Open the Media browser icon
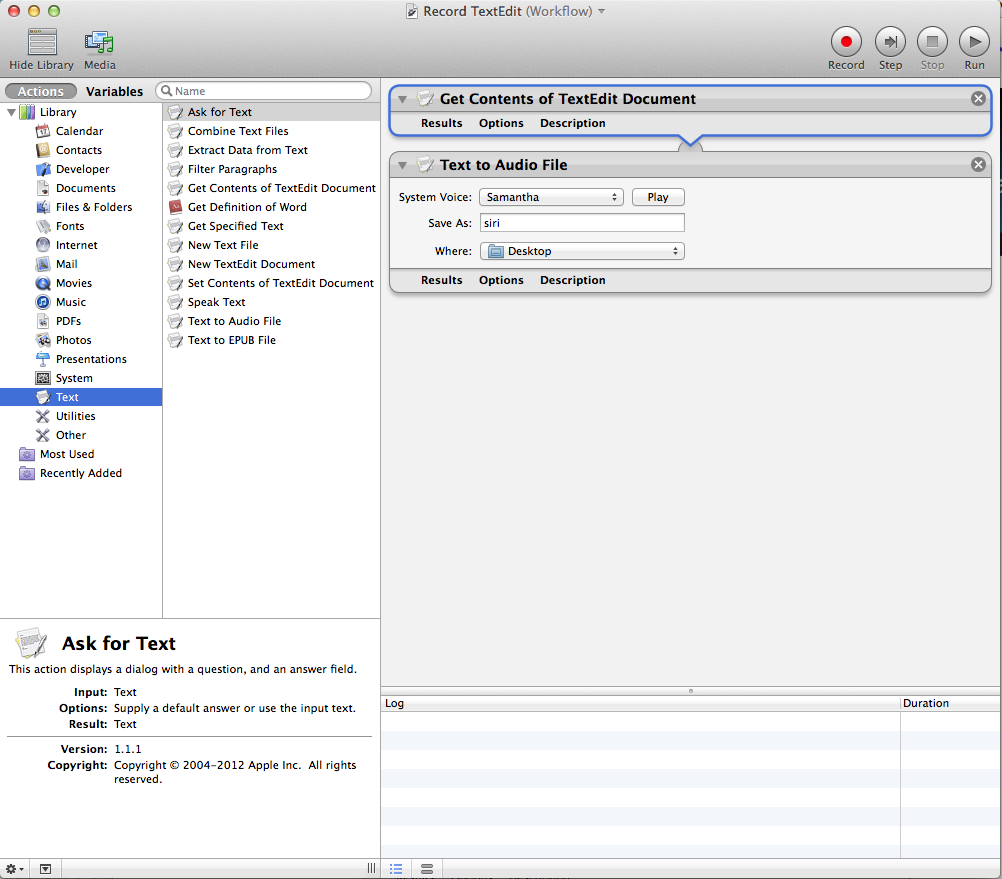 point(99,42)
